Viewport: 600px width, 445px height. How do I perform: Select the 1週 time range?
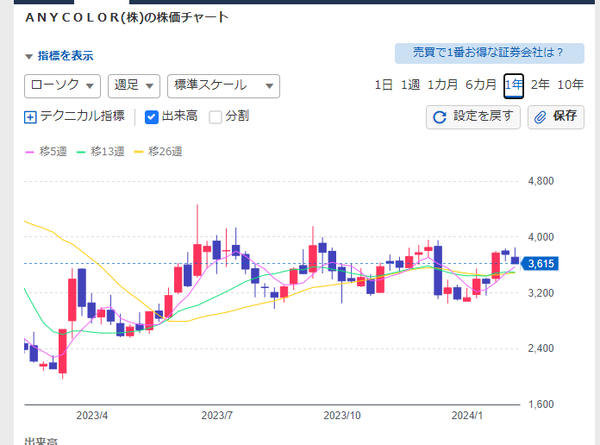tap(410, 85)
